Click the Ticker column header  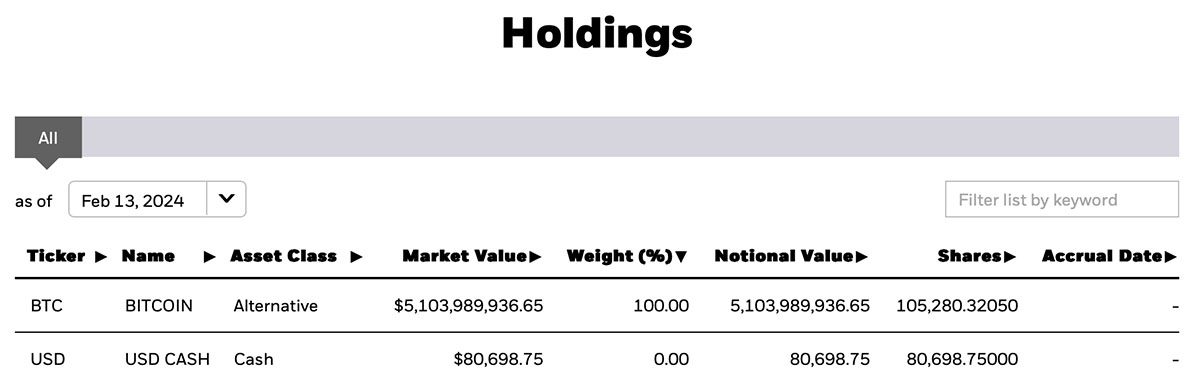58,256
